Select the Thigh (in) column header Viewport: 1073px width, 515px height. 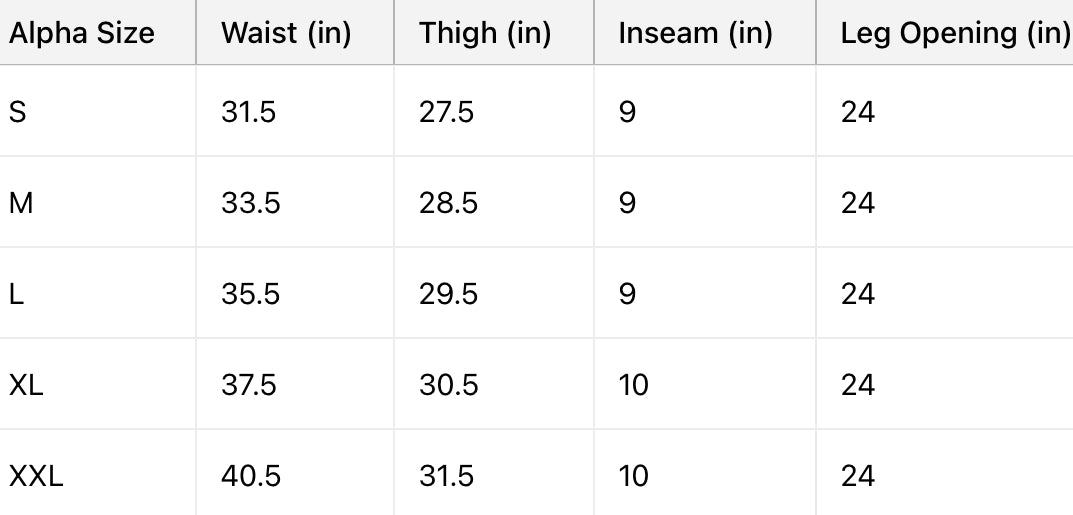pos(484,34)
